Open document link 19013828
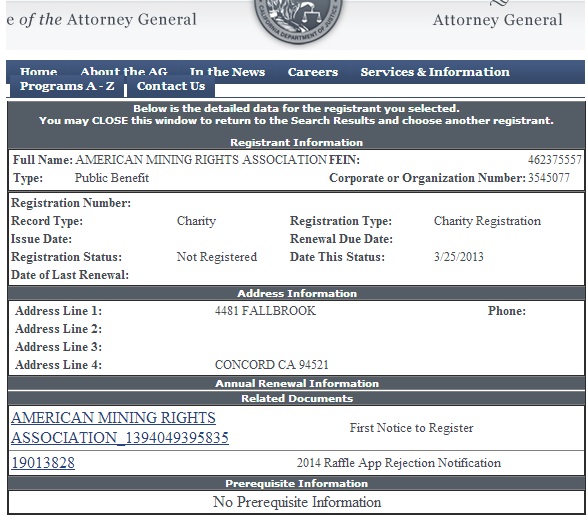Screen dimensions: 588x516 pos(43,463)
